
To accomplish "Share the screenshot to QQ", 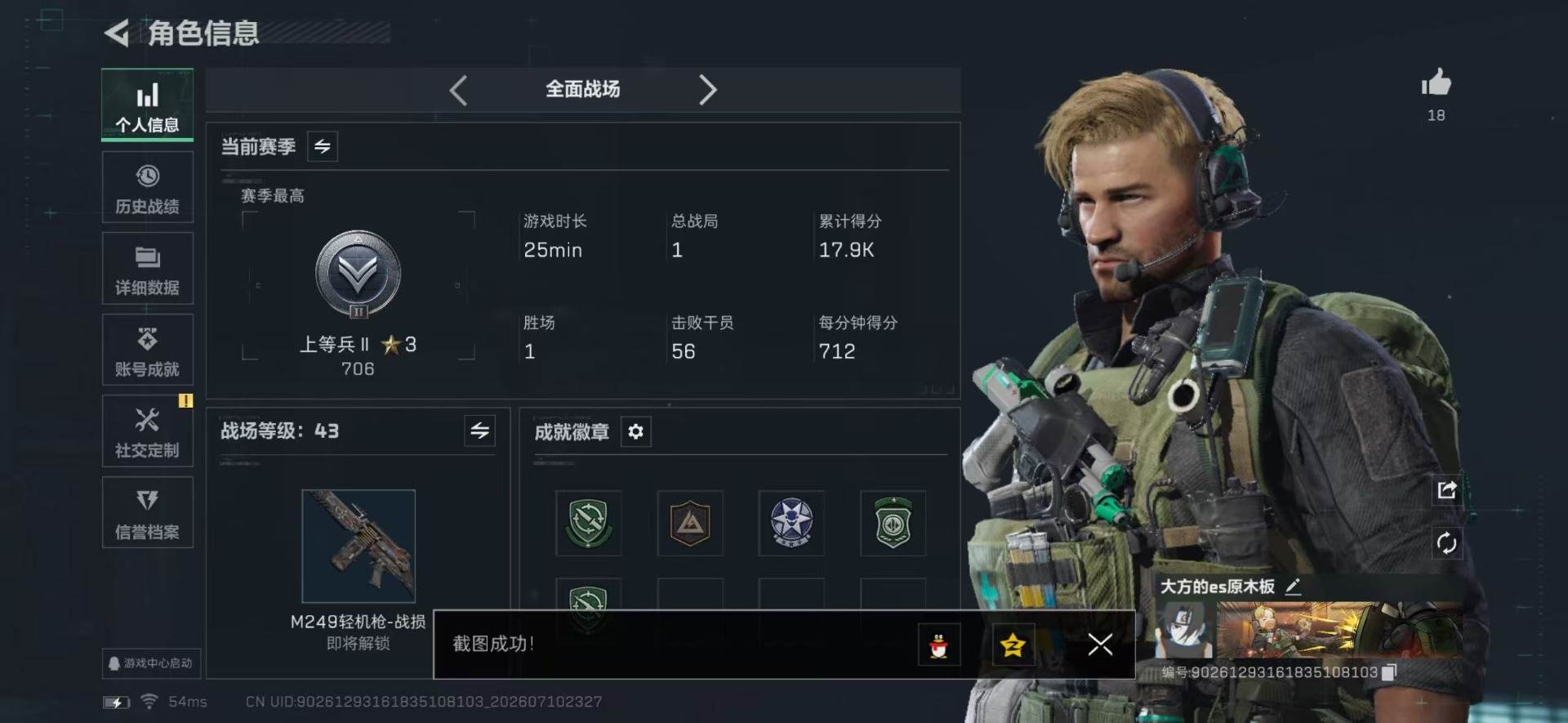I will coord(939,645).
